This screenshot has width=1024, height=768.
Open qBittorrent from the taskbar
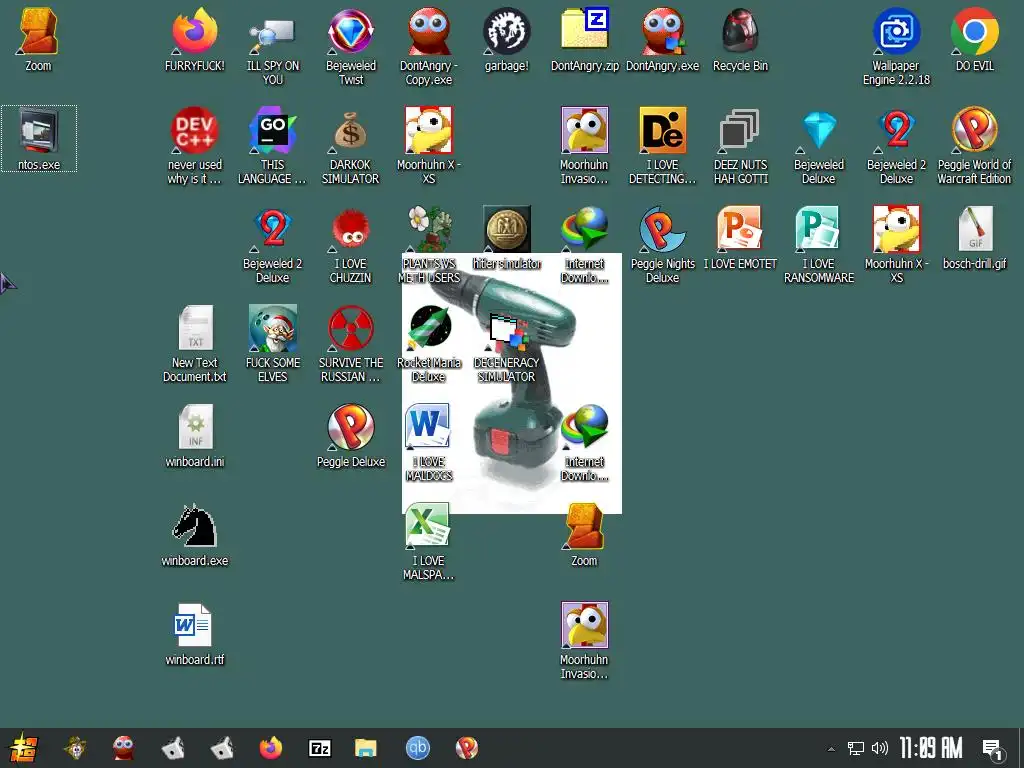418,748
